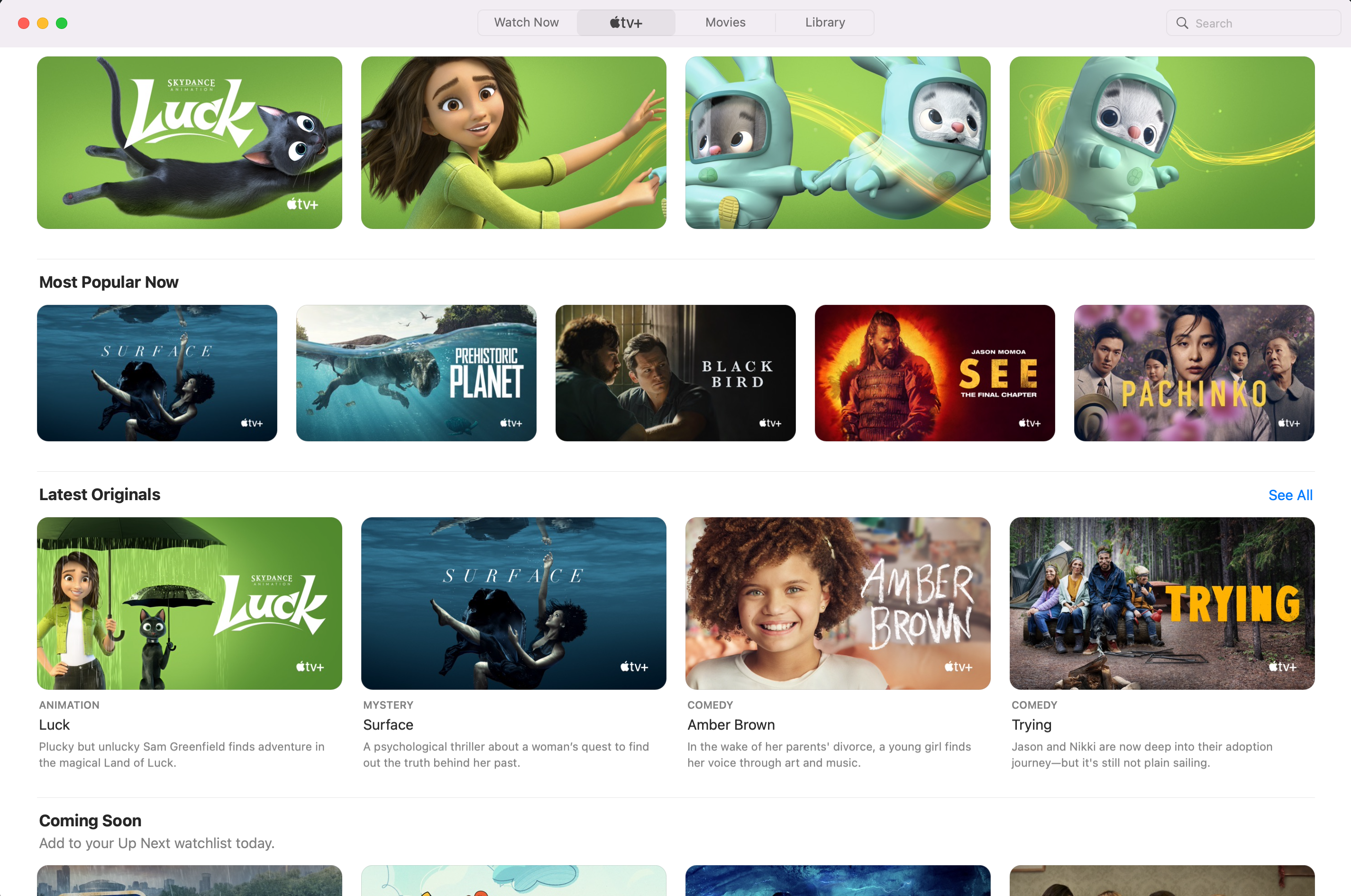
Task: Click the green fullscreen window button
Action: [62, 23]
